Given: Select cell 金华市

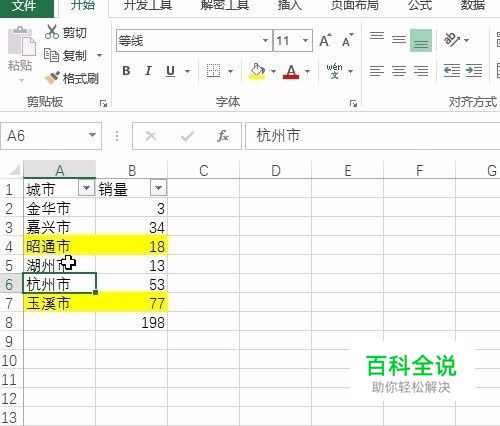Looking at the screenshot, I should (60, 208).
